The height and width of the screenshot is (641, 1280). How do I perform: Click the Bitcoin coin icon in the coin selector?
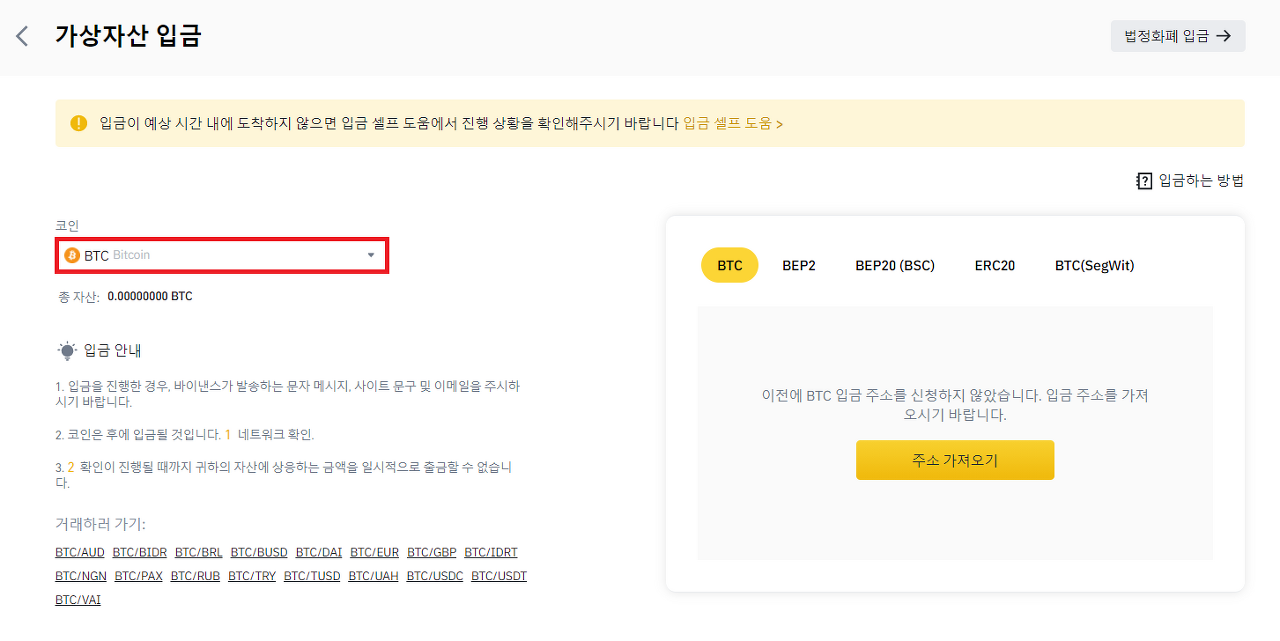[x=72, y=255]
